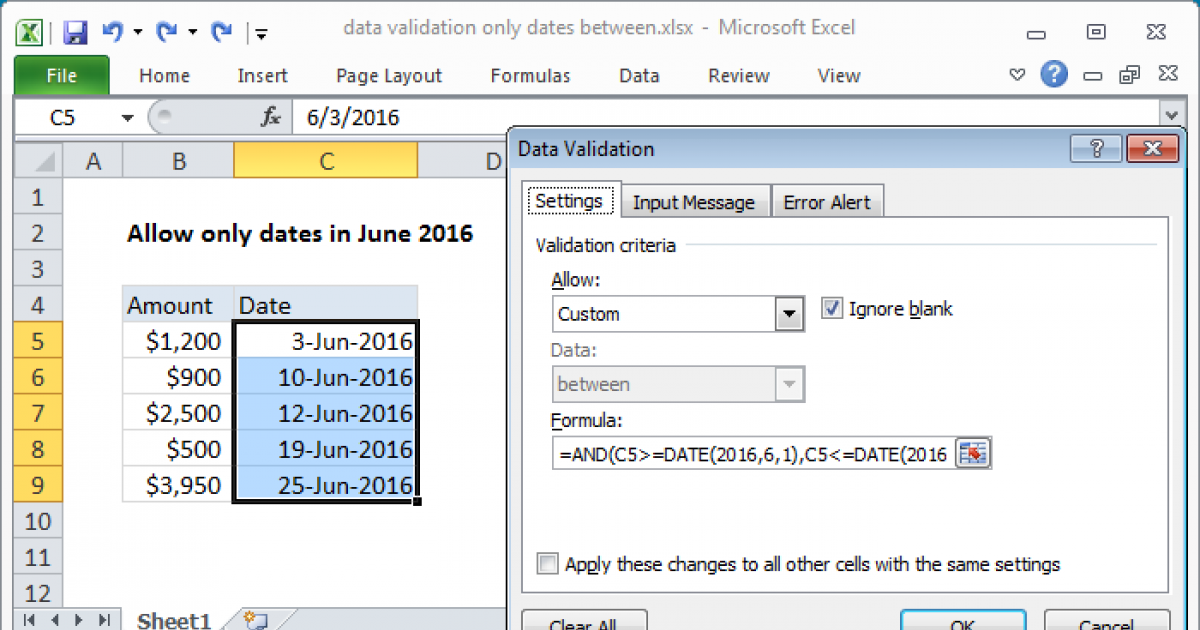Click the range selector icon beside the Formula box
Viewport: 1200px width, 630px height.
(x=975, y=454)
